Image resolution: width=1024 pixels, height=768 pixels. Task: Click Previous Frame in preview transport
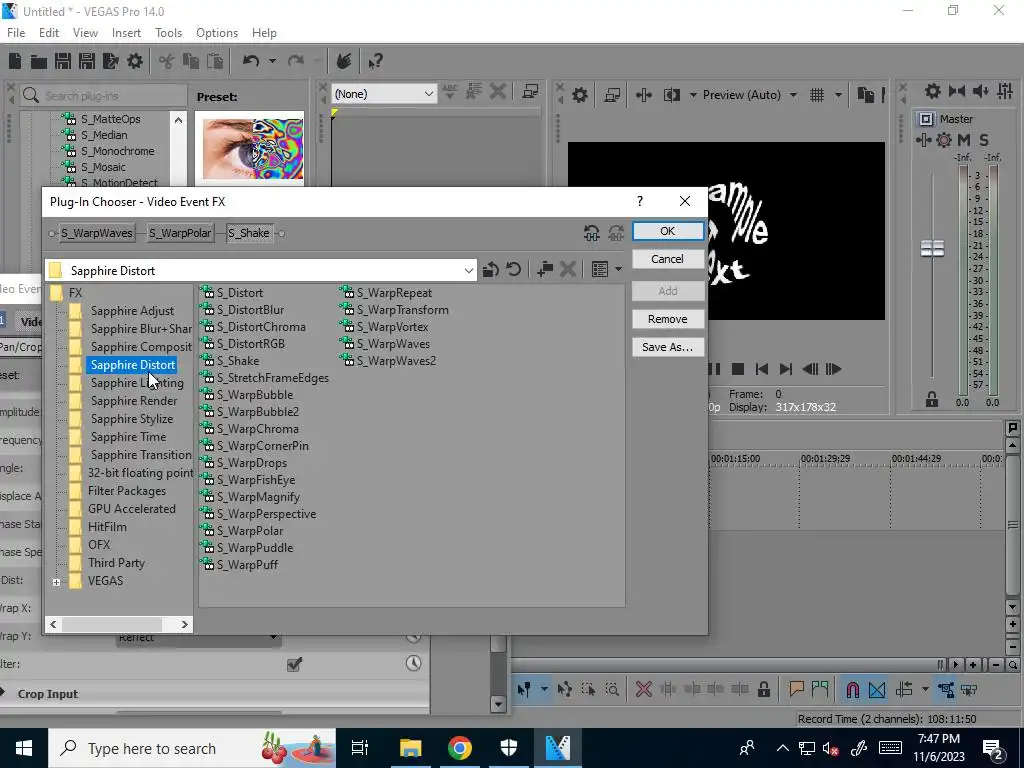[810, 369]
